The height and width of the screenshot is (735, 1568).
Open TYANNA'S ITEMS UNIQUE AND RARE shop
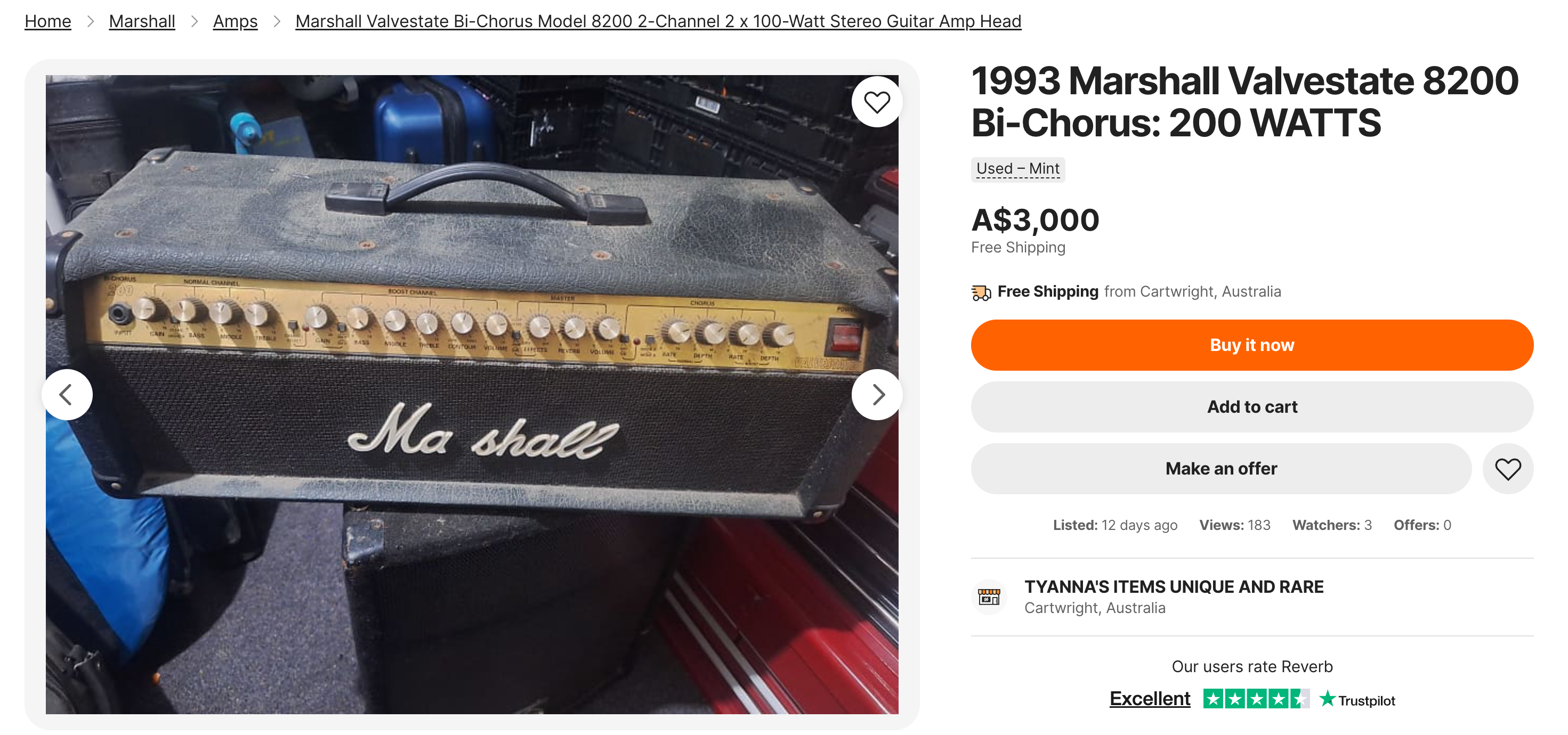(1173, 586)
